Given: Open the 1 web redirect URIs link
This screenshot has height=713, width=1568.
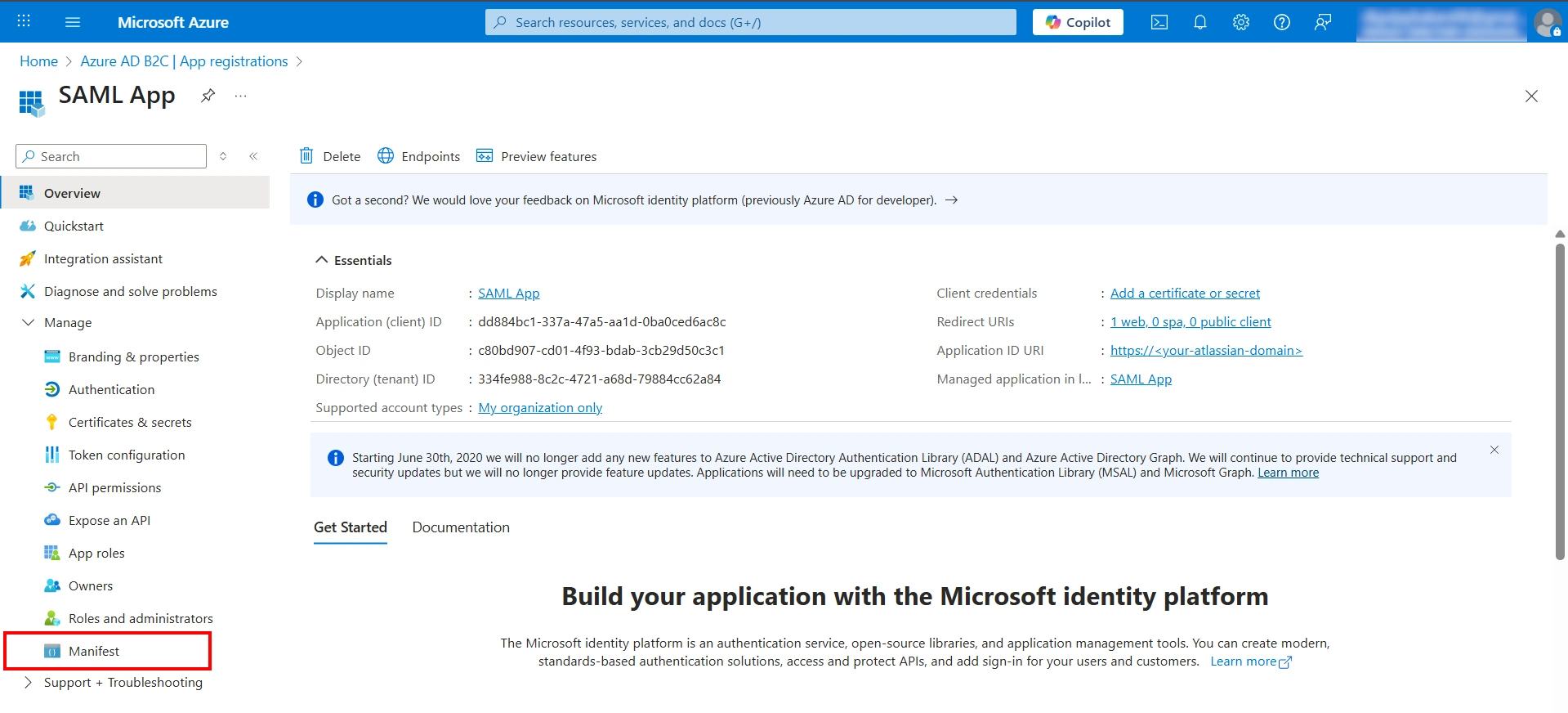Looking at the screenshot, I should (x=1191, y=321).
